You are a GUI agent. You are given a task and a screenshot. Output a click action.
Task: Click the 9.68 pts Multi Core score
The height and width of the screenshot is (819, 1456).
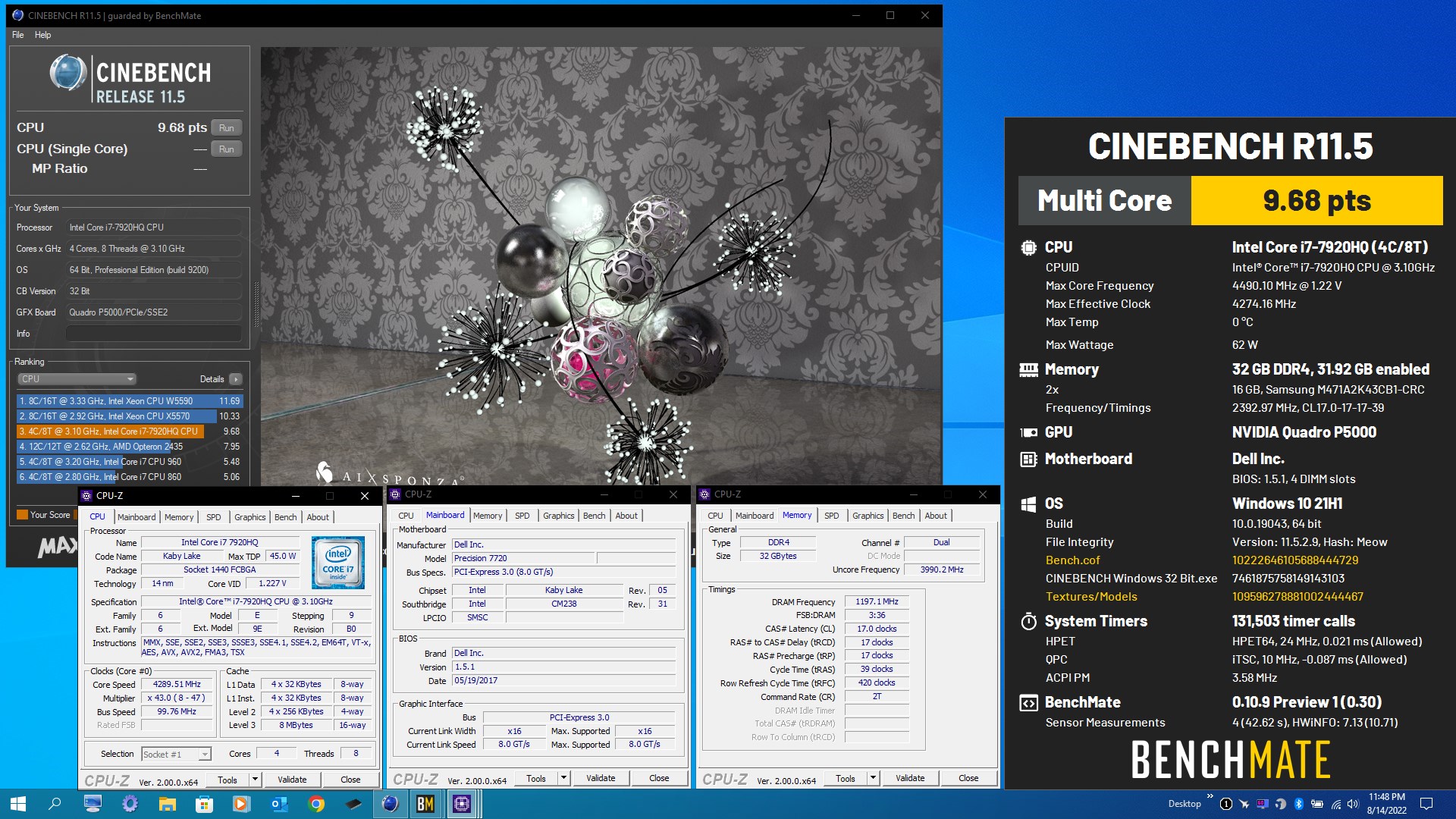(x=1316, y=201)
